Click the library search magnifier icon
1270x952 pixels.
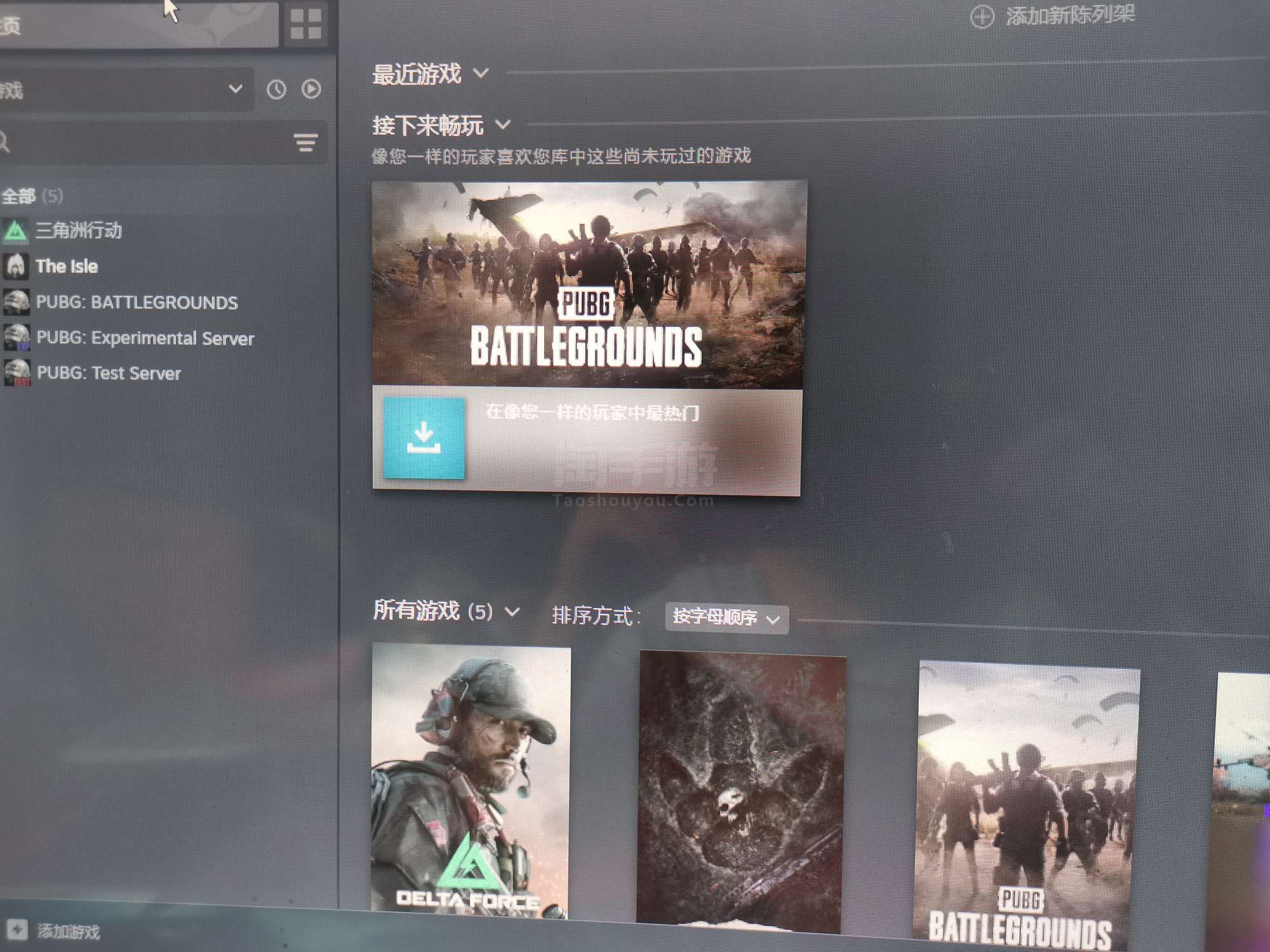pos(4,142)
